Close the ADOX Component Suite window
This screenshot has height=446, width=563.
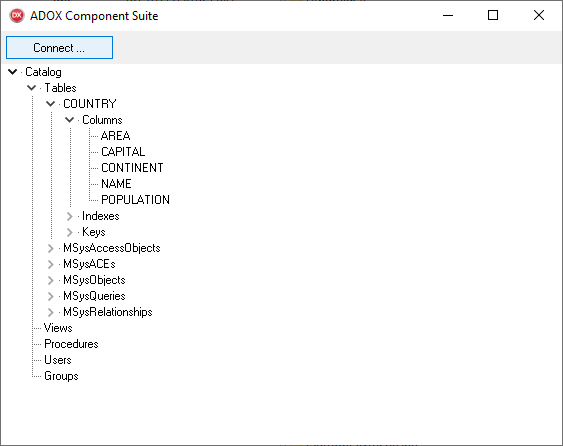click(x=539, y=15)
